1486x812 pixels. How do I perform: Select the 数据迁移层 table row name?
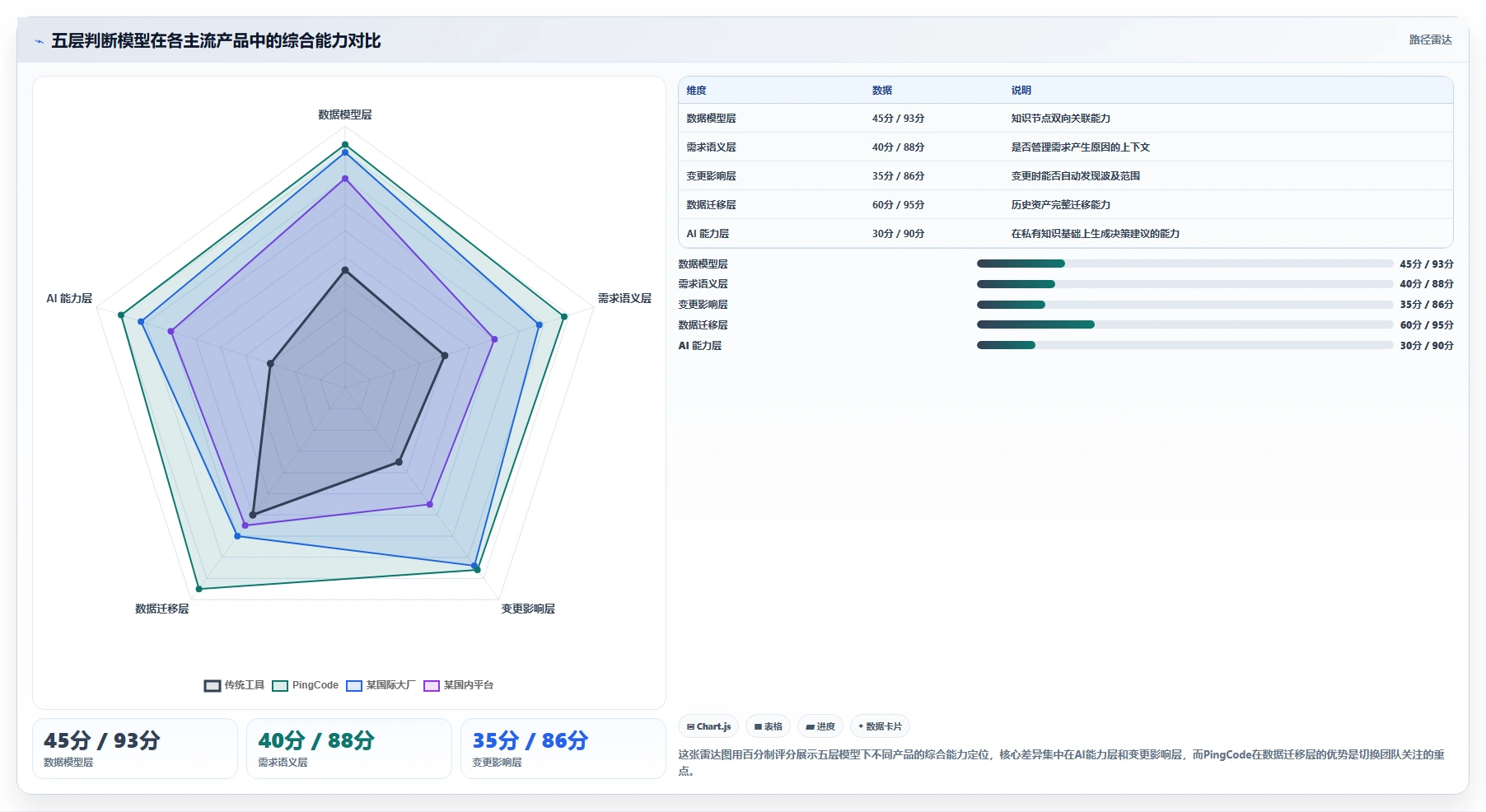coord(712,205)
